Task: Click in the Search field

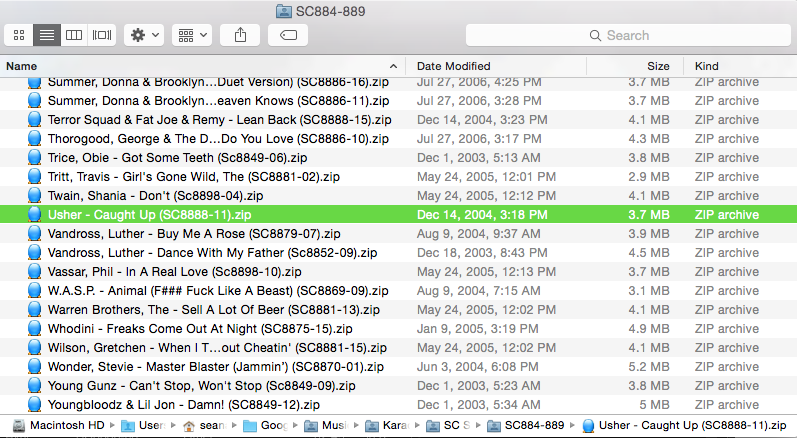Action: [628, 35]
